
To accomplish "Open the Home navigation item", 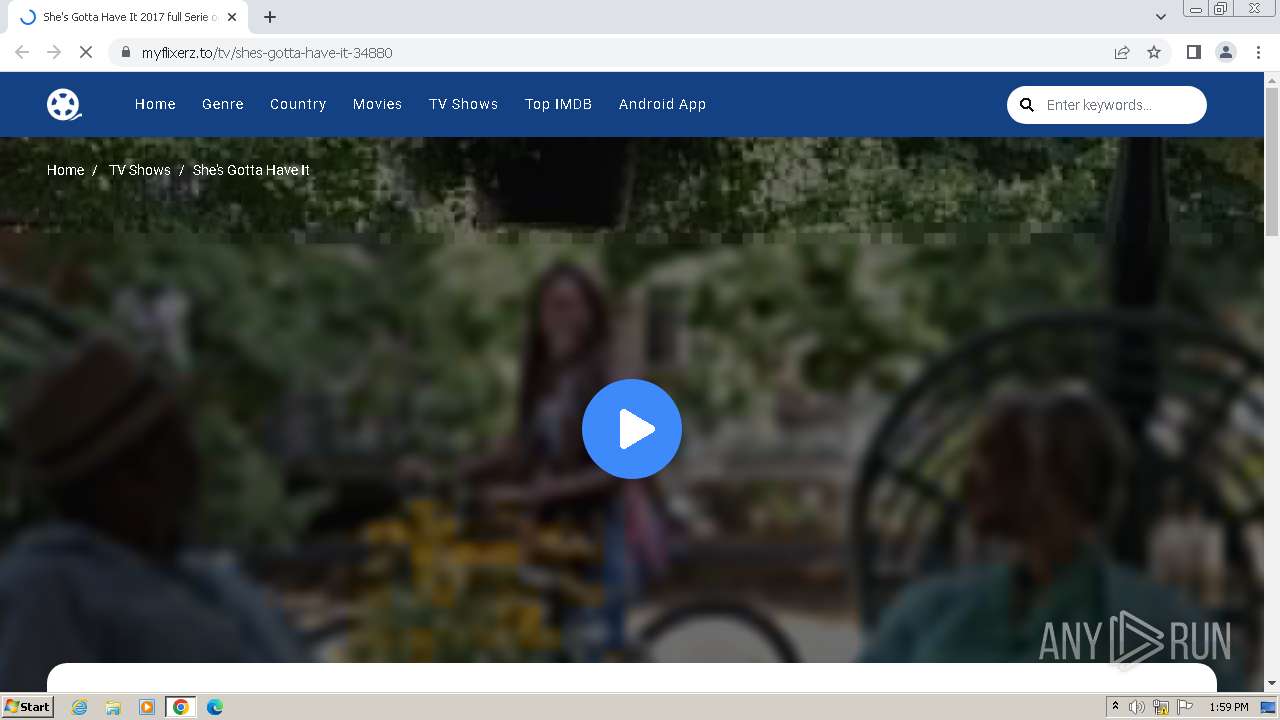I will pos(155,104).
